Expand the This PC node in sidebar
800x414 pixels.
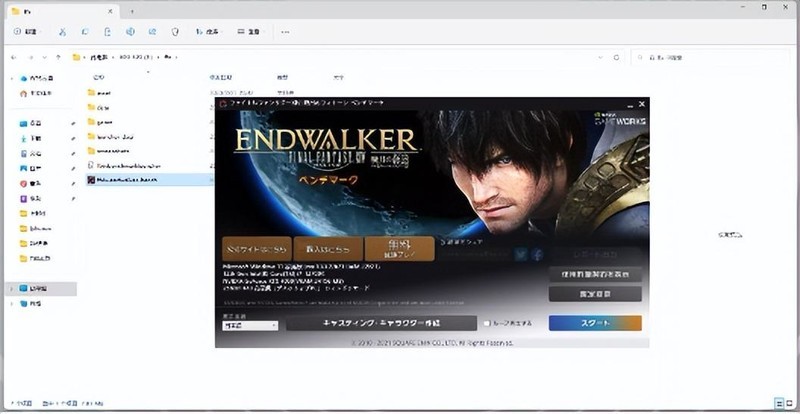[x=12, y=288]
